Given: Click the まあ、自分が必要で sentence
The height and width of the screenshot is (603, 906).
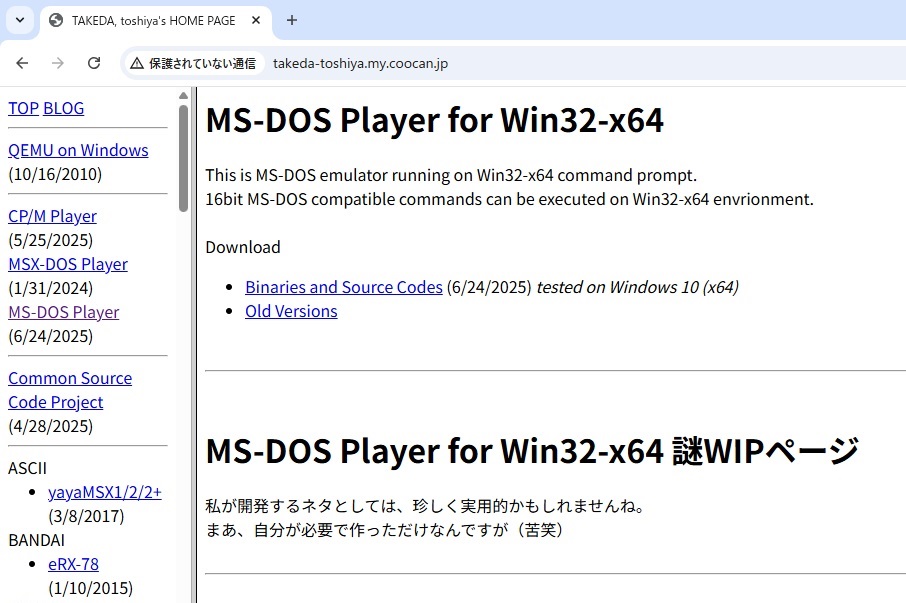Looking at the screenshot, I should [384, 530].
